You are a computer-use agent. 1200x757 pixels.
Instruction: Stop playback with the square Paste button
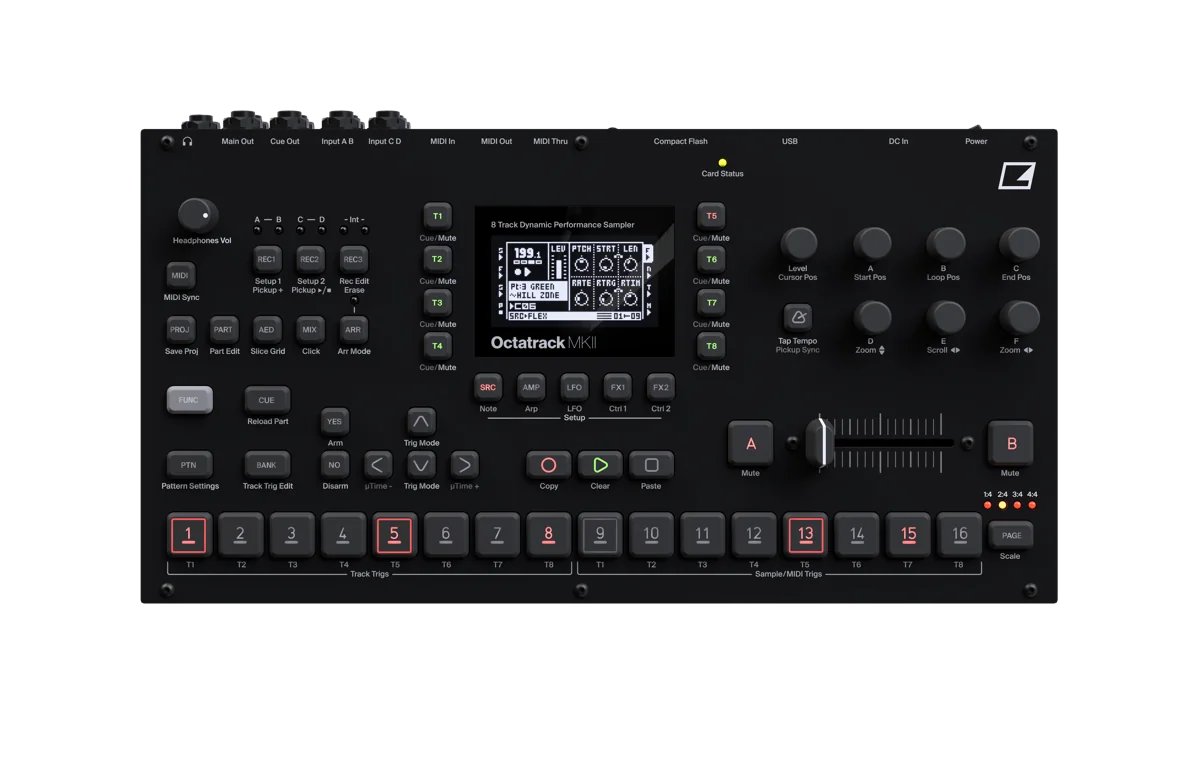pos(651,465)
